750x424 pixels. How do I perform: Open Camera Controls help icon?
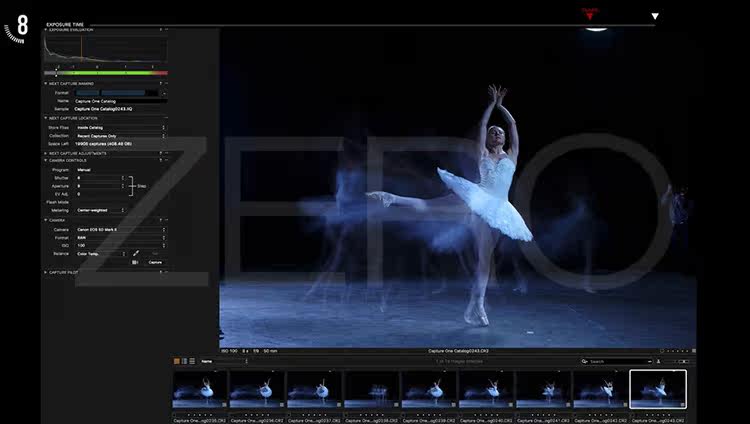coord(161,160)
